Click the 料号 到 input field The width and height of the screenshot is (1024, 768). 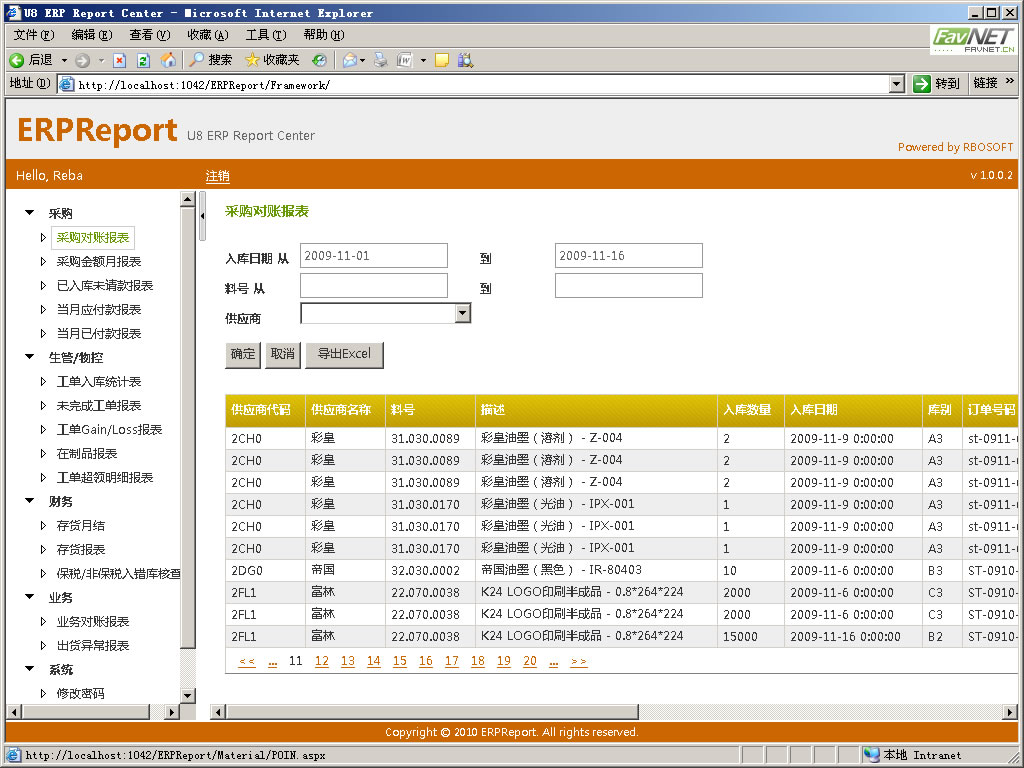pyautogui.click(x=629, y=285)
